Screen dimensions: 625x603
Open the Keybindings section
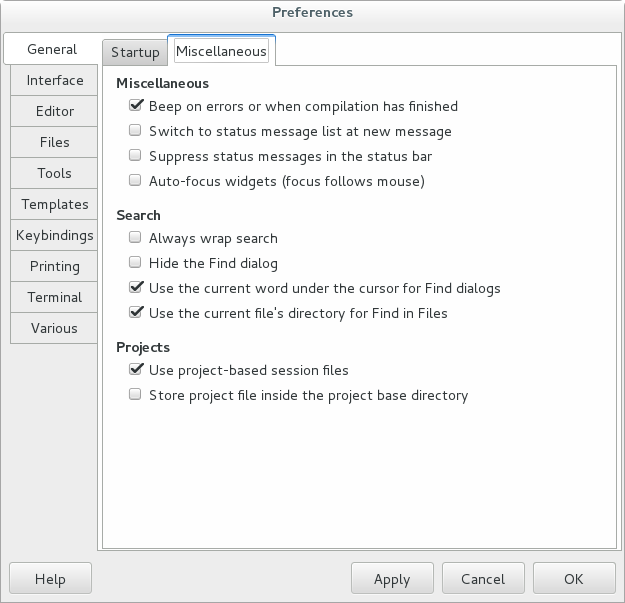tap(54, 235)
